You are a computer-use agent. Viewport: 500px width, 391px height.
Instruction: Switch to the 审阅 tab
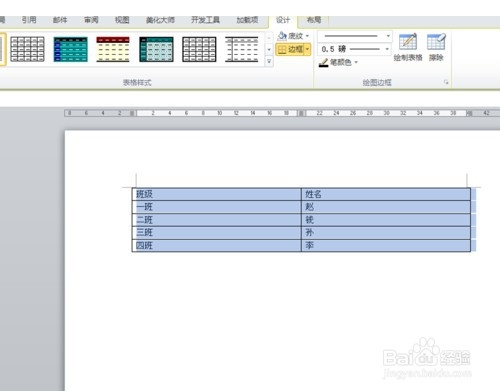pos(91,20)
